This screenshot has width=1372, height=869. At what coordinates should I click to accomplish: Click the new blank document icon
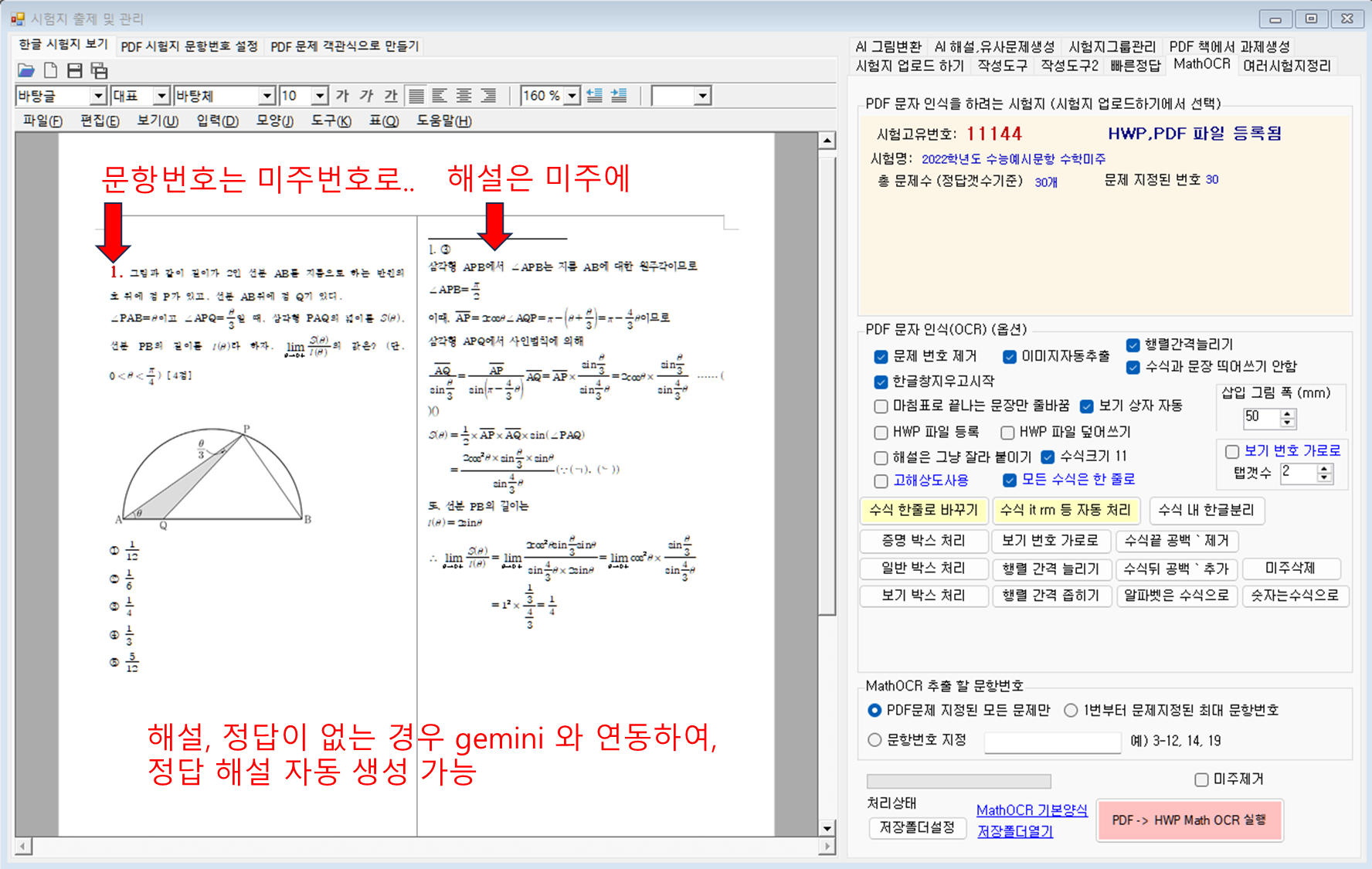pos(50,71)
